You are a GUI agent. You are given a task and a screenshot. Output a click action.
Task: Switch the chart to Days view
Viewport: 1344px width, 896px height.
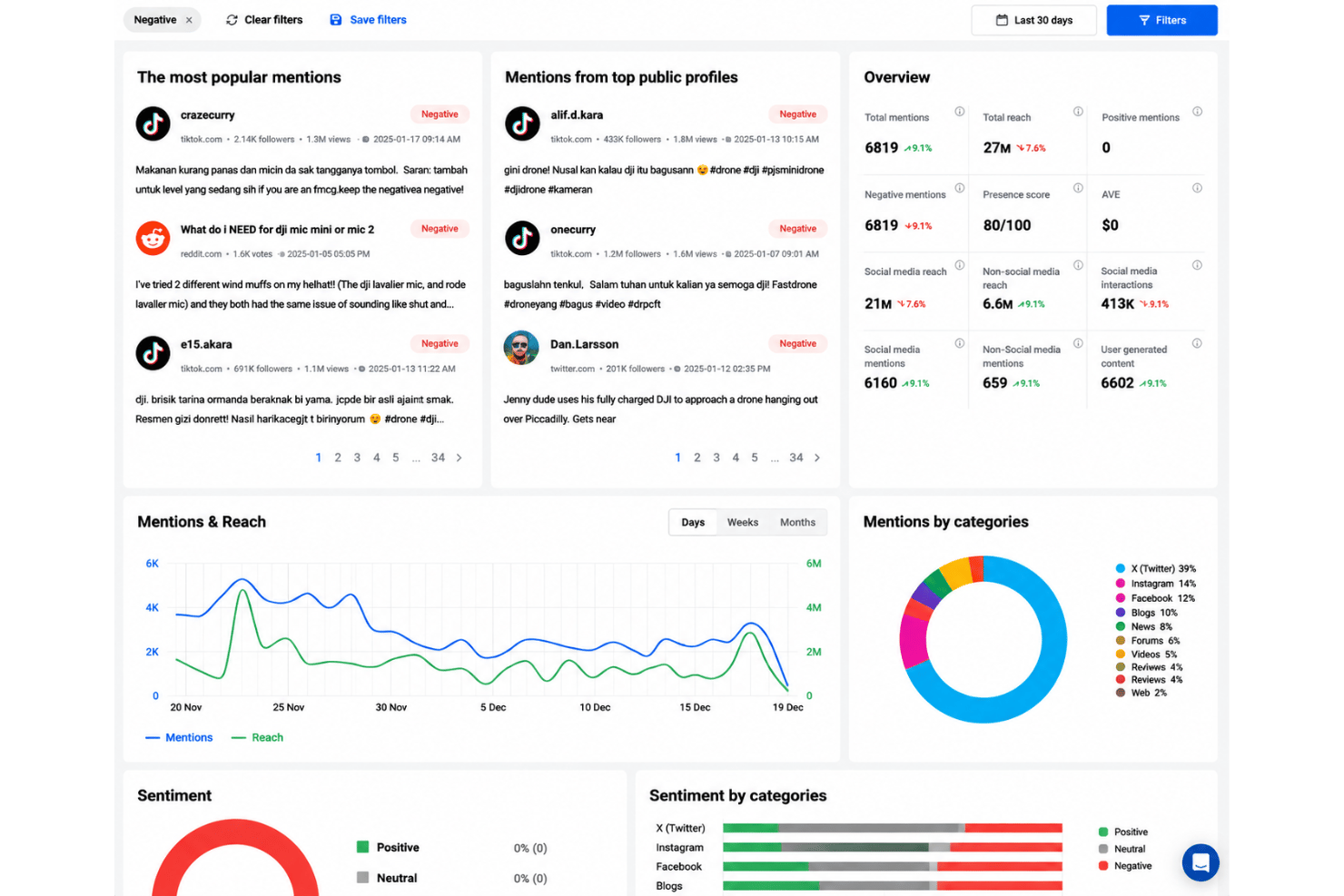tap(693, 522)
